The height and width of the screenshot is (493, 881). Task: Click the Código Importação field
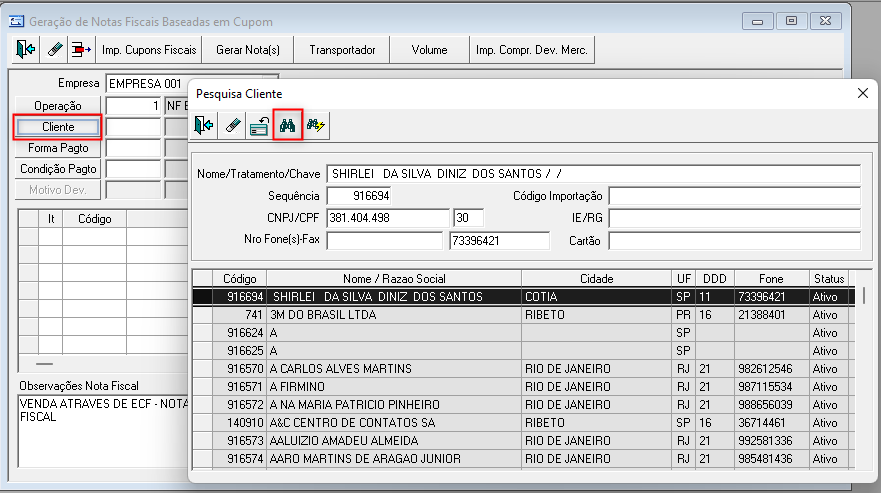734,196
